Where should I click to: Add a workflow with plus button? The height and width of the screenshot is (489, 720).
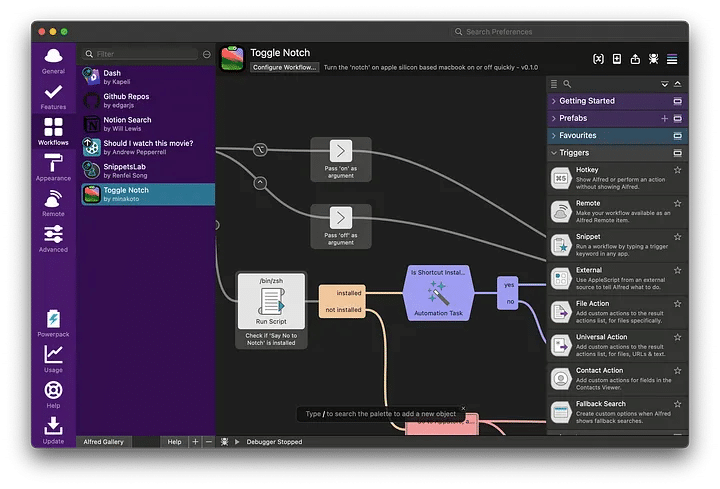(195, 442)
